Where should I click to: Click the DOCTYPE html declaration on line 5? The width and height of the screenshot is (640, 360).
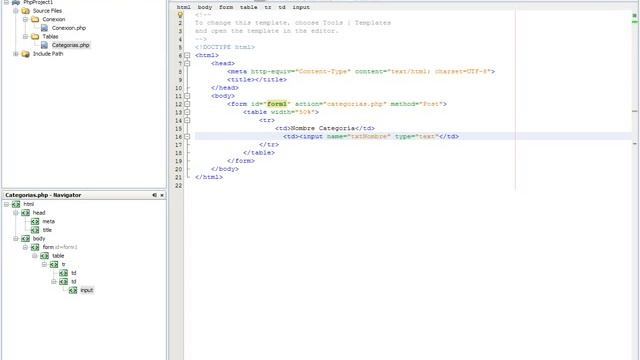pyautogui.click(x=225, y=47)
